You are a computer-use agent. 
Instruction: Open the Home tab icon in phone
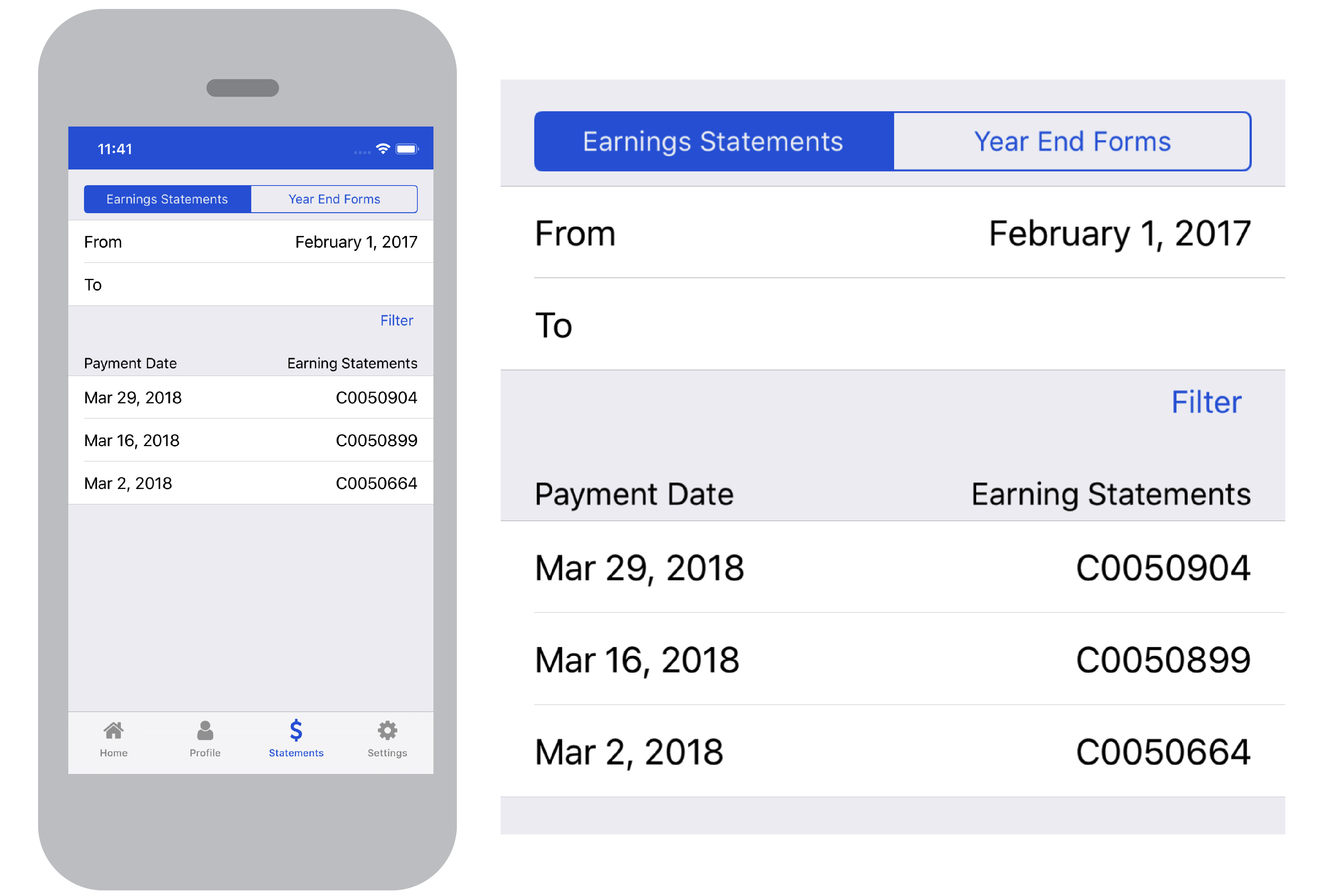pyautogui.click(x=114, y=730)
